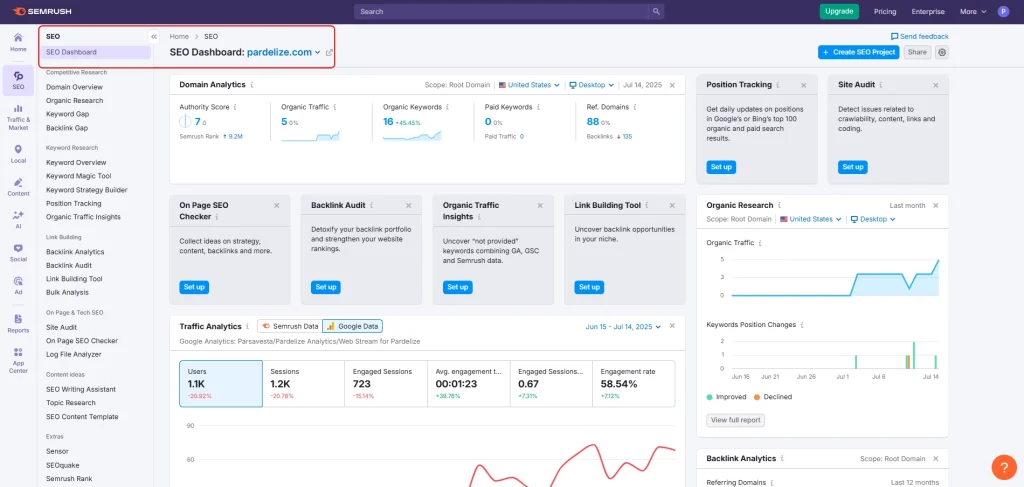Open Reports section icon
The width and height of the screenshot is (1024, 487).
(x=18, y=323)
